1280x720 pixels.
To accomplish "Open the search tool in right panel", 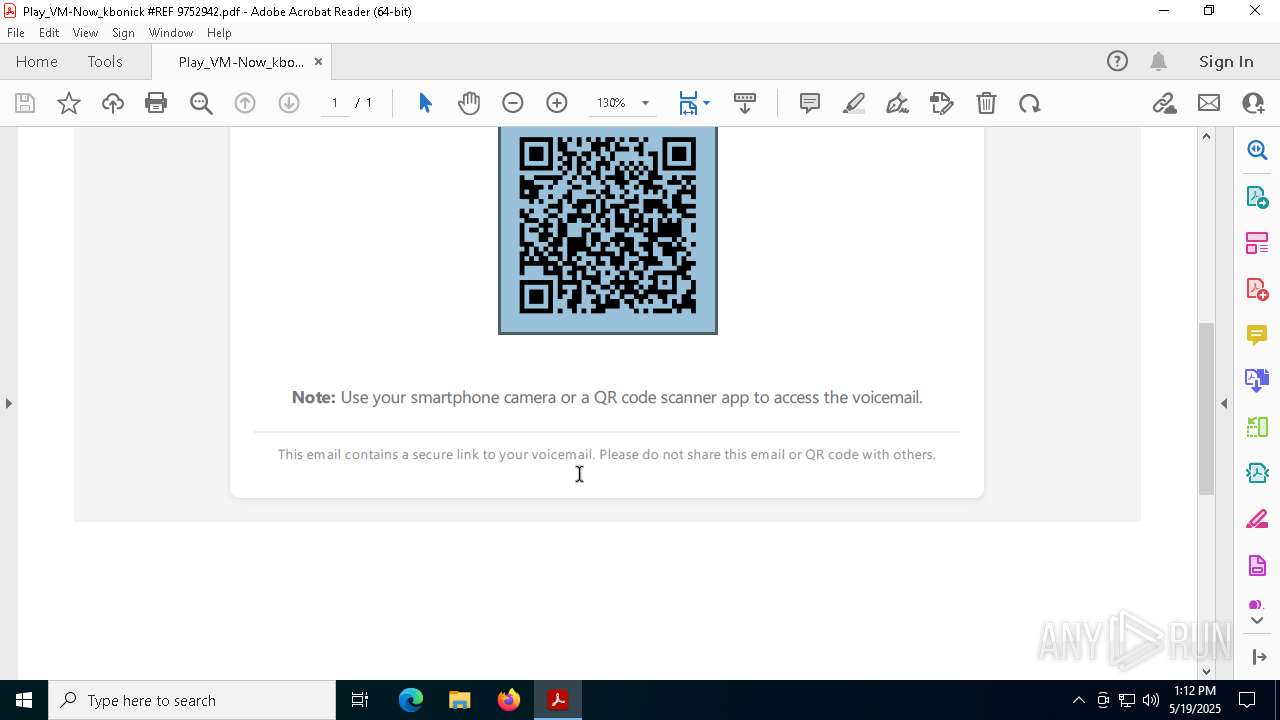I will (x=1257, y=150).
